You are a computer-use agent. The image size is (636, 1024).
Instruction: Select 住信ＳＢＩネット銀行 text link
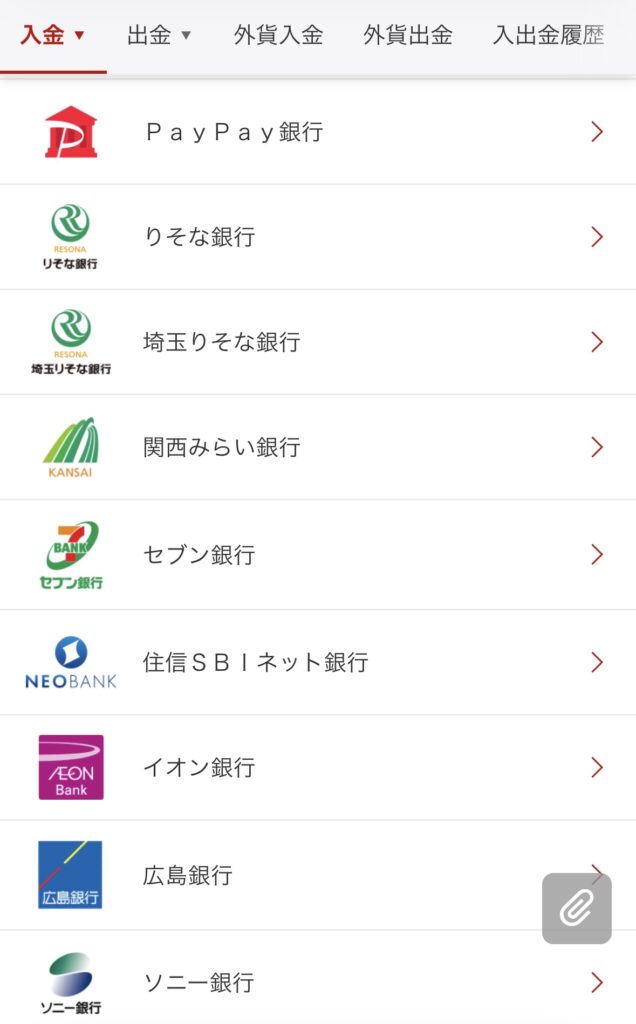click(x=255, y=662)
